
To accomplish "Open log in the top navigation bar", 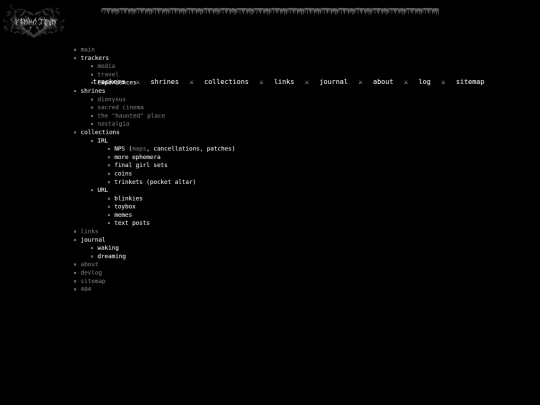I will [425, 82].
